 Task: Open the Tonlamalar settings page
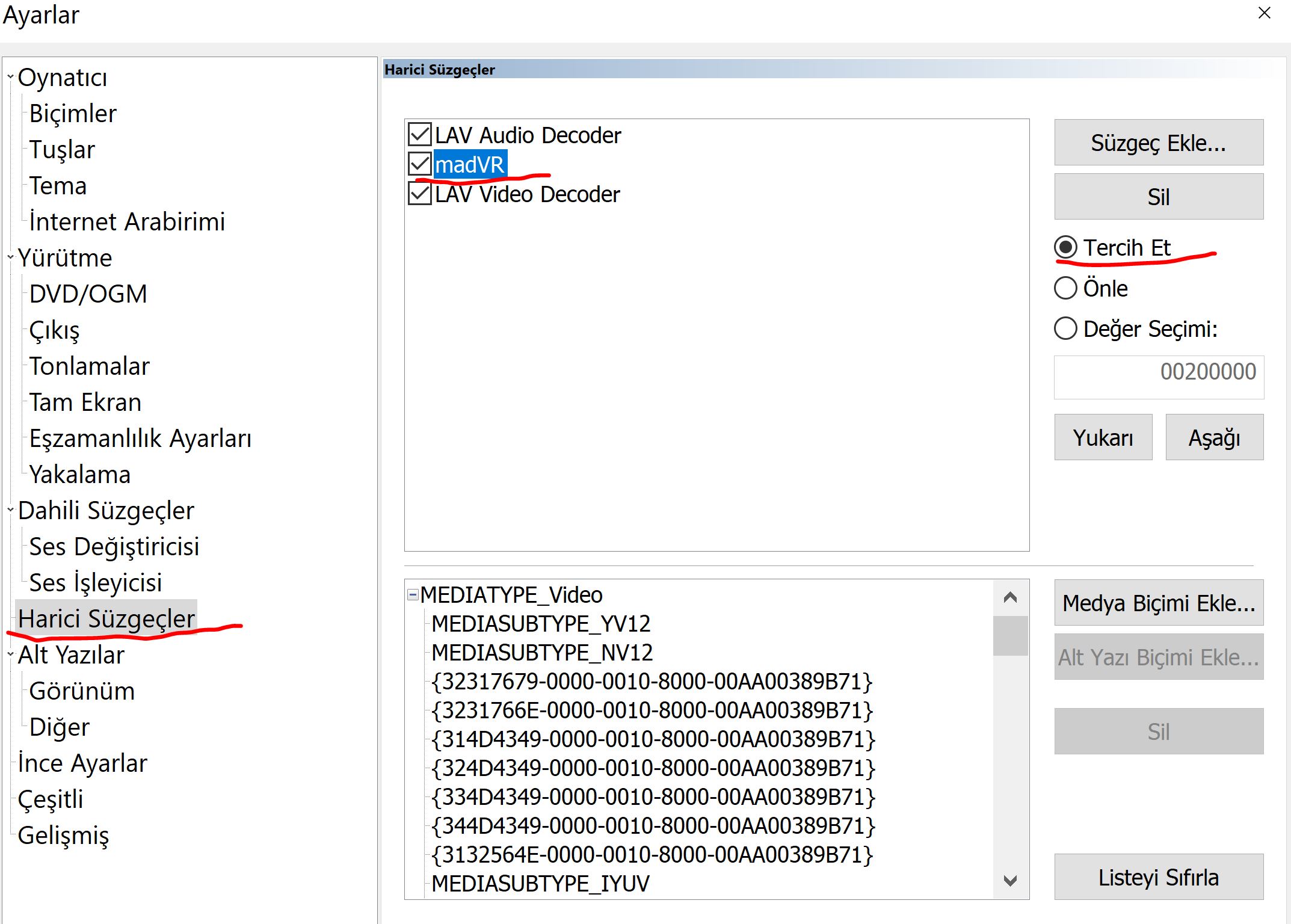pyautogui.click(x=89, y=366)
